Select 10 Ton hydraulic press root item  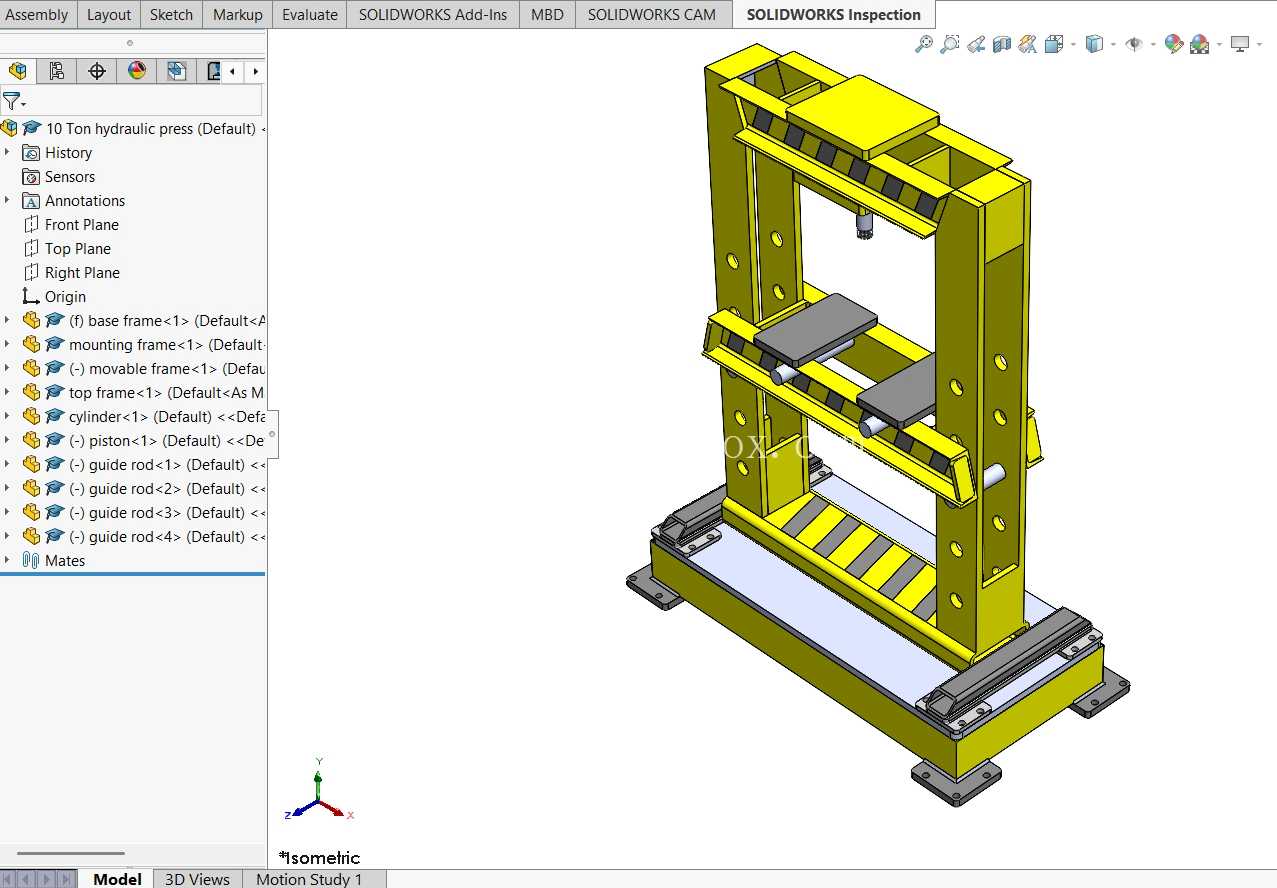[x=133, y=128]
